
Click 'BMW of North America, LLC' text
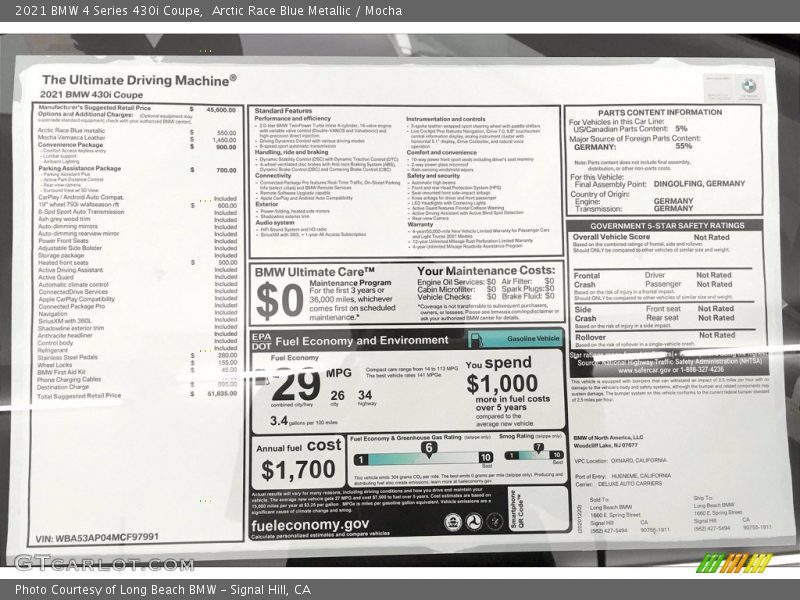point(608,437)
